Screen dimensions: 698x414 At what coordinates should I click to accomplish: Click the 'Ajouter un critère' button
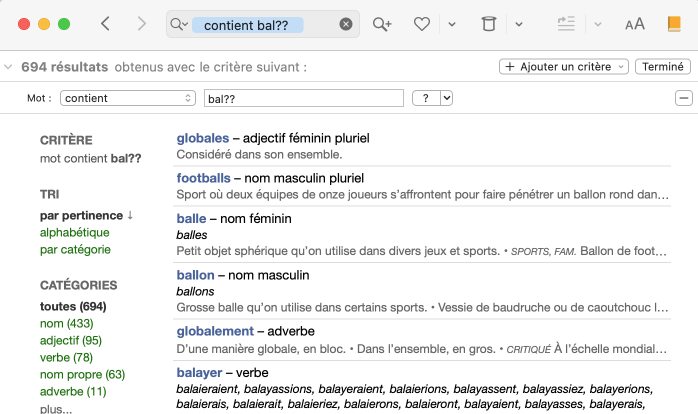pyautogui.click(x=564, y=67)
